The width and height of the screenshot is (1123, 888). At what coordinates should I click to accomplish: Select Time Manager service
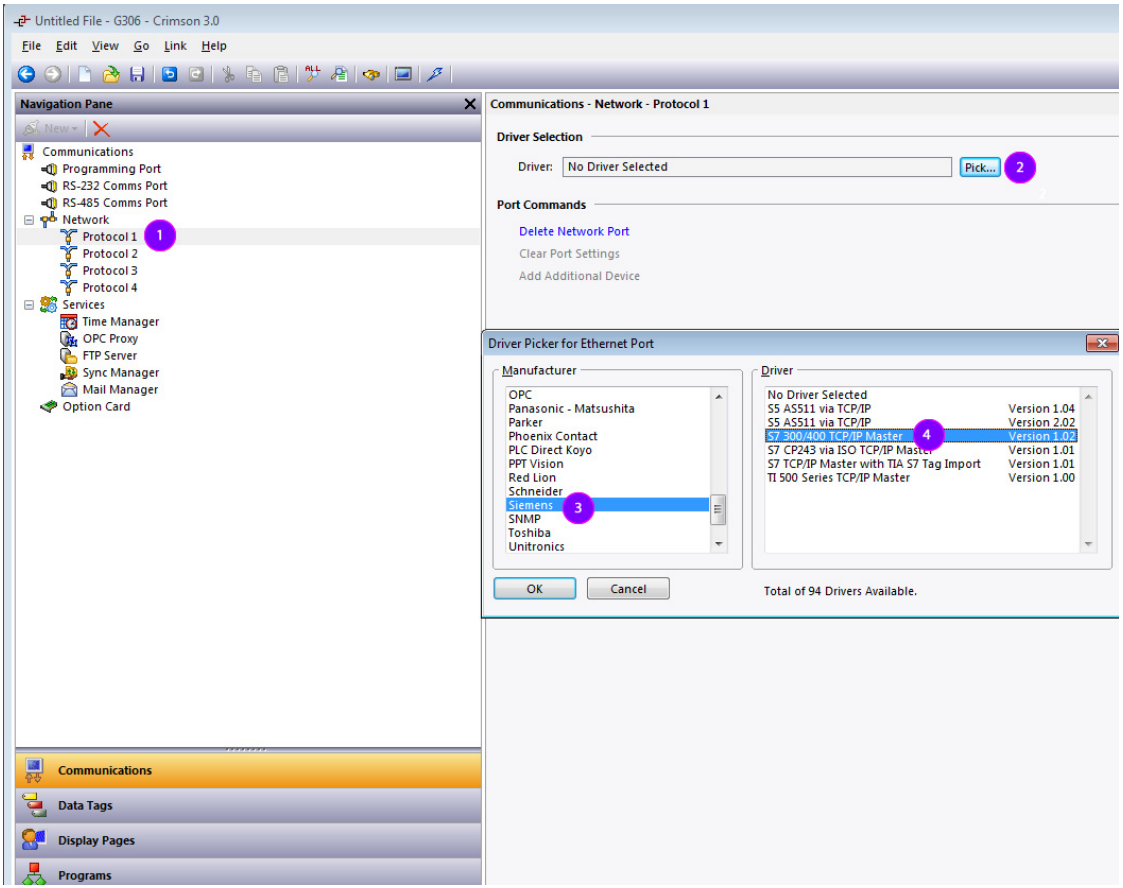click(x=120, y=322)
